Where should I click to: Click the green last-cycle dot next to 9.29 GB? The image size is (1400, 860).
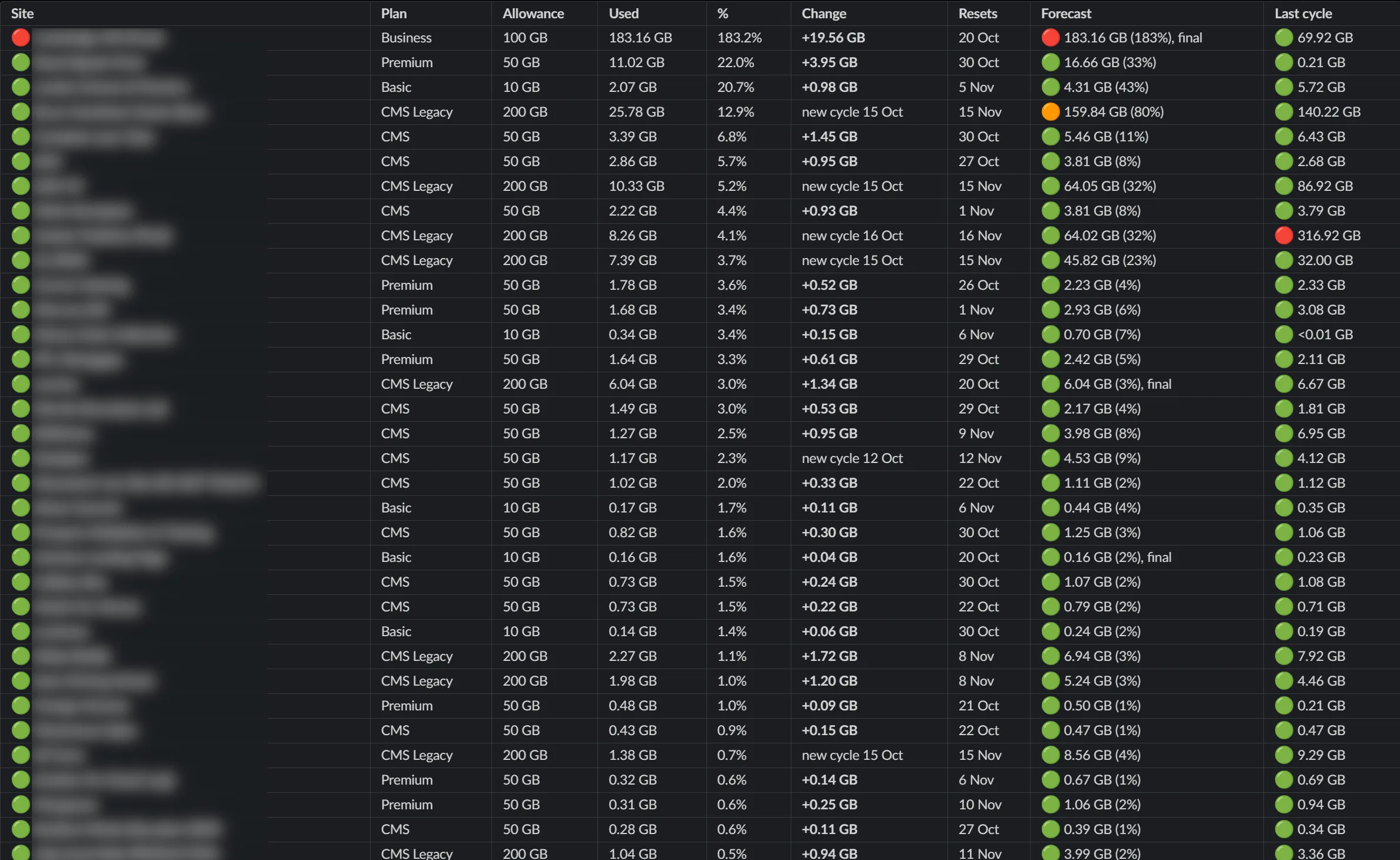pos(1284,755)
